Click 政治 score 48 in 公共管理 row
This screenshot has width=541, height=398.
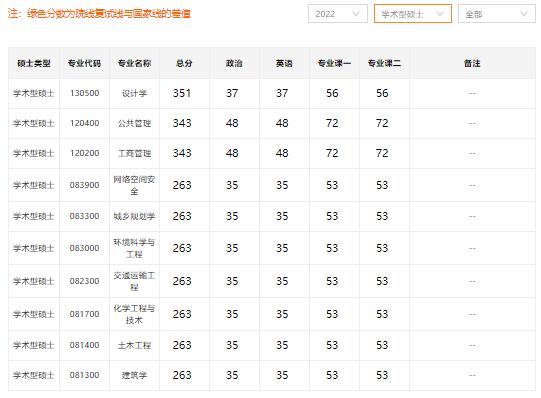click(232, 123)
